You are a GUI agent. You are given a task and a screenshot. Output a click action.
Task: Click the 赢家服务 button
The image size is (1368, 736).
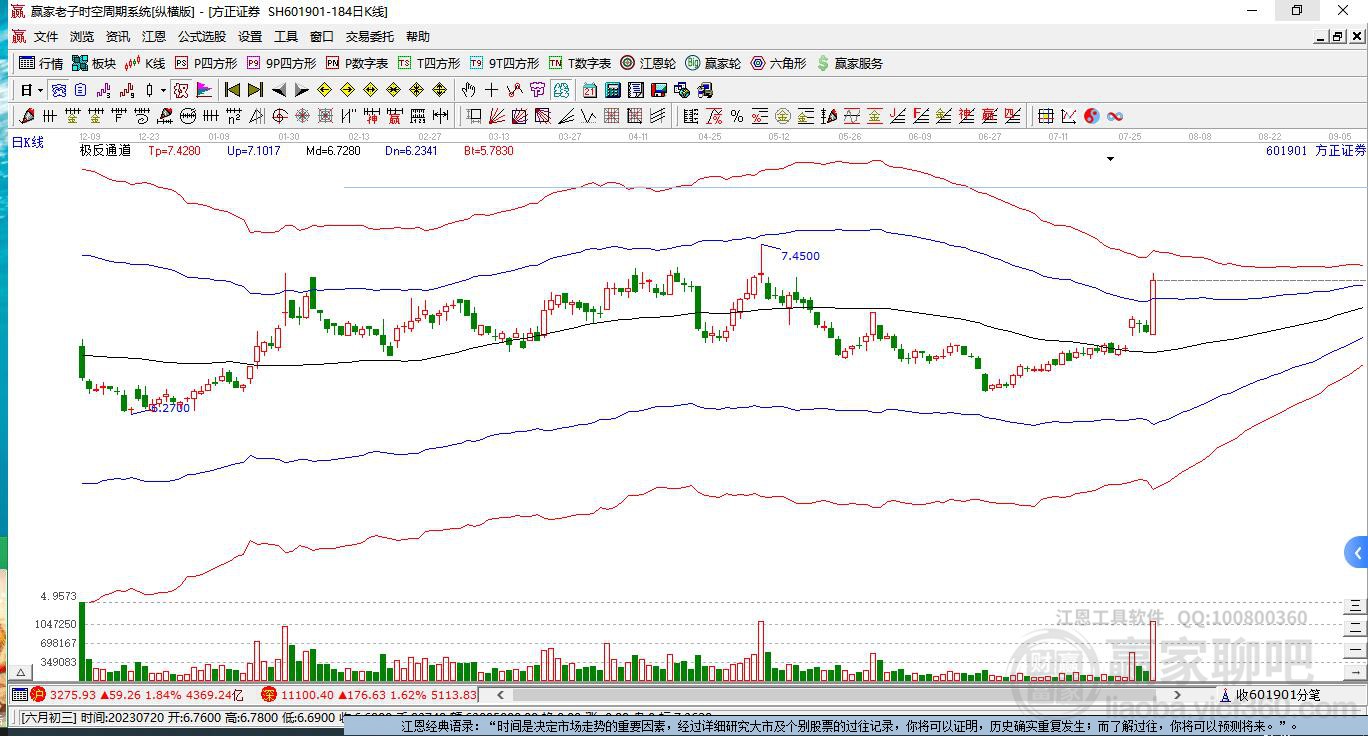850,63
